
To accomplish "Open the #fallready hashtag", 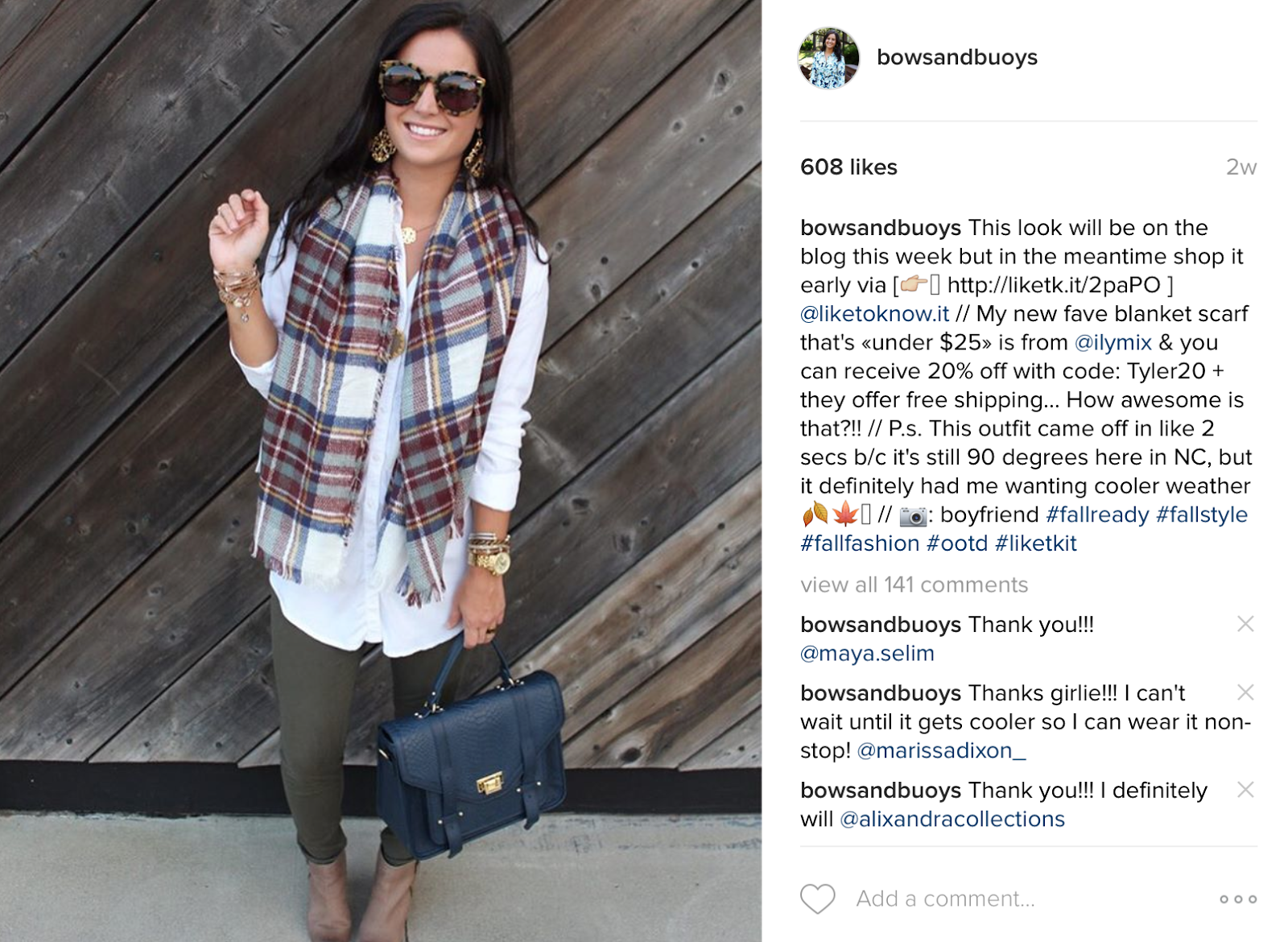I will click(x=1097, y=515).
